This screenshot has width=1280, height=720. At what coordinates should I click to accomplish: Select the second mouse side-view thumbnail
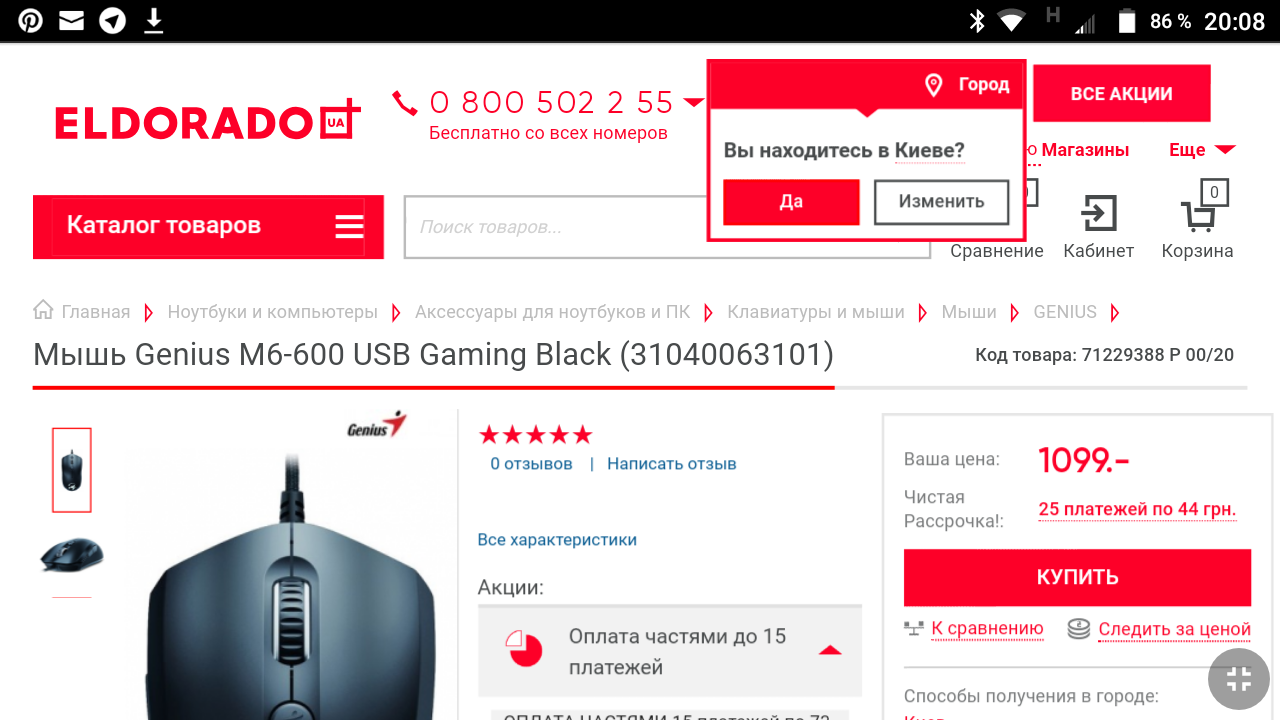72,555
